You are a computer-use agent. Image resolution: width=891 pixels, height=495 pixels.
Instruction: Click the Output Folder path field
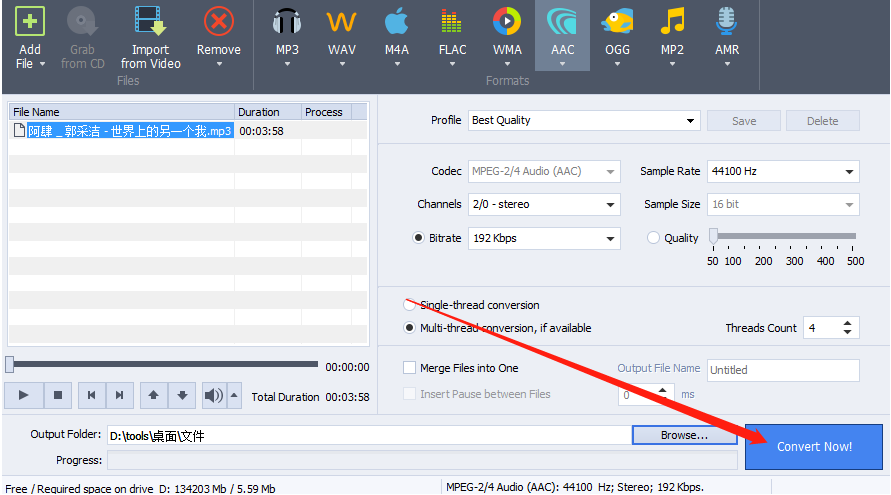click(369, 436)
